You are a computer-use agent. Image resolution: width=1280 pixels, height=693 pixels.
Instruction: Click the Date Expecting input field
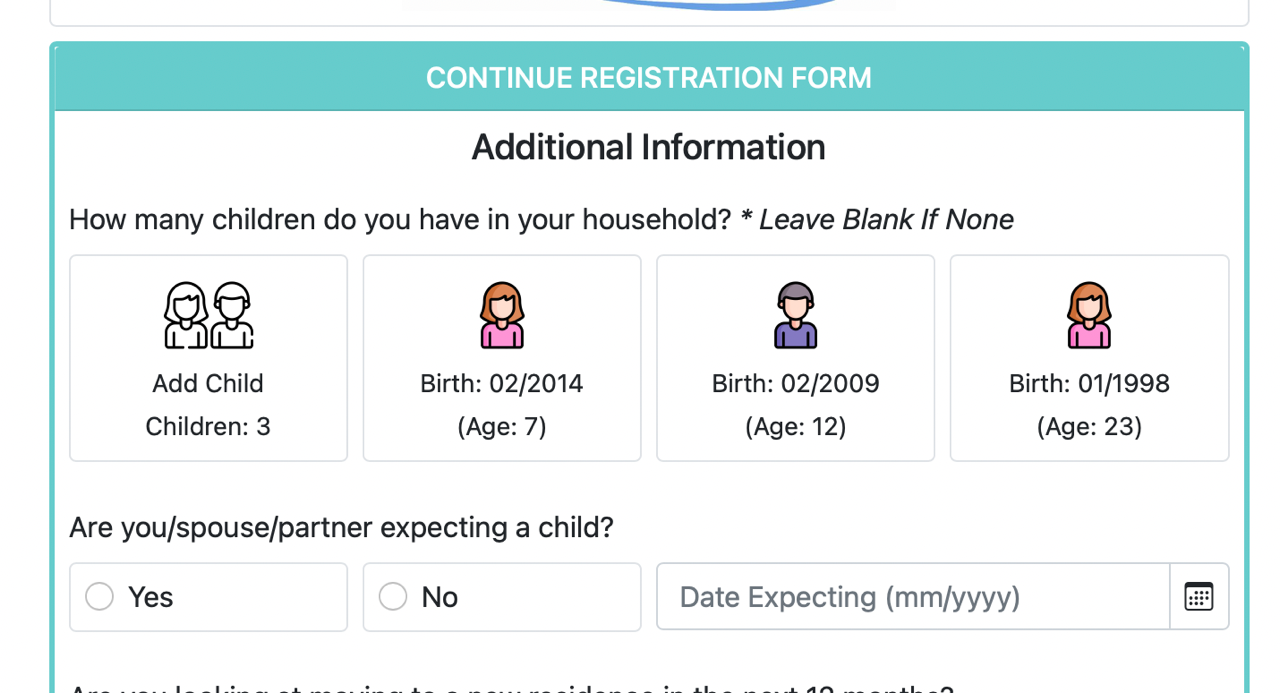tap(913, 597)
